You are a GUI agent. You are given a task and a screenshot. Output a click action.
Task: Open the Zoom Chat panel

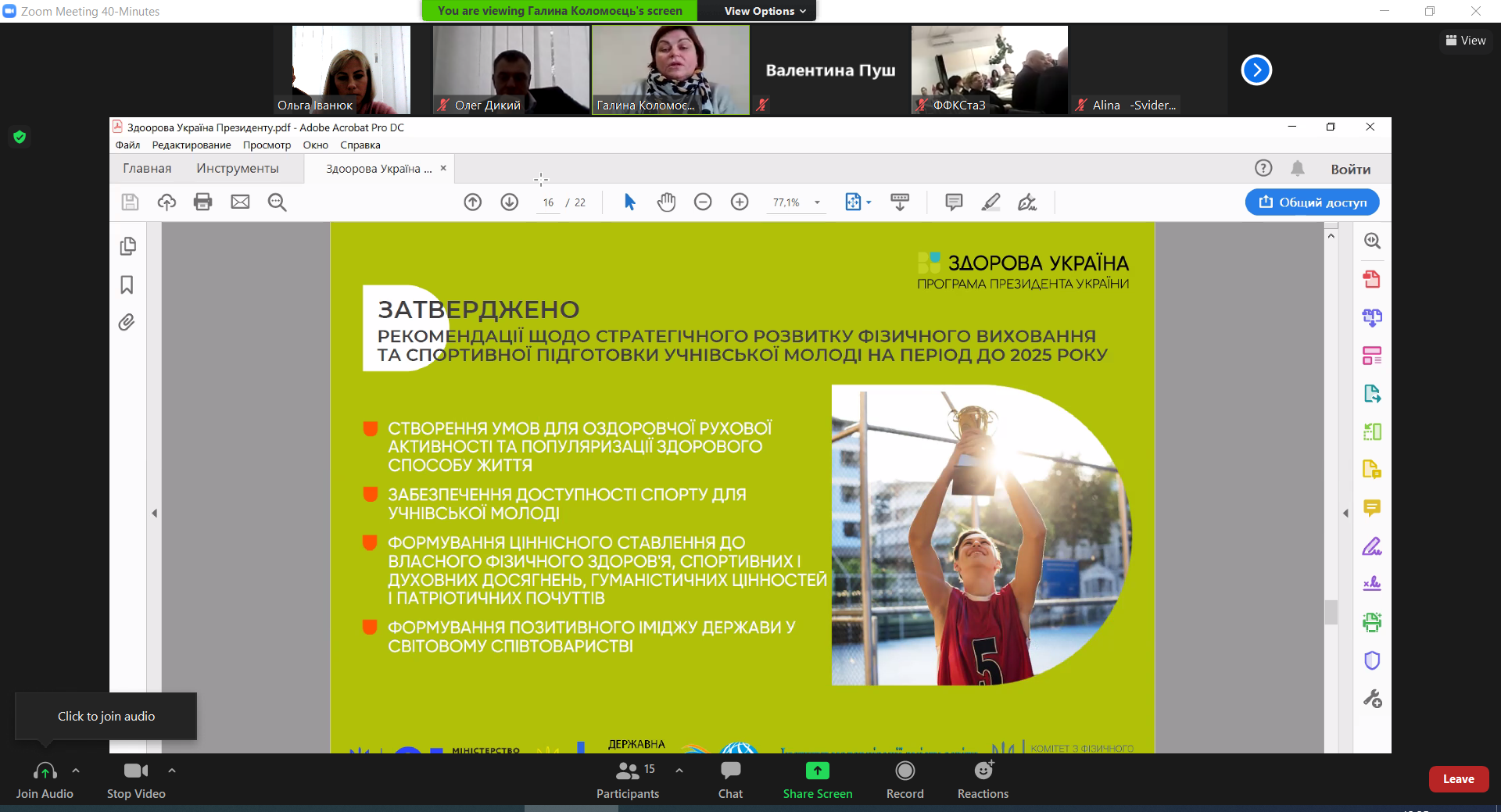click(730, 780)
